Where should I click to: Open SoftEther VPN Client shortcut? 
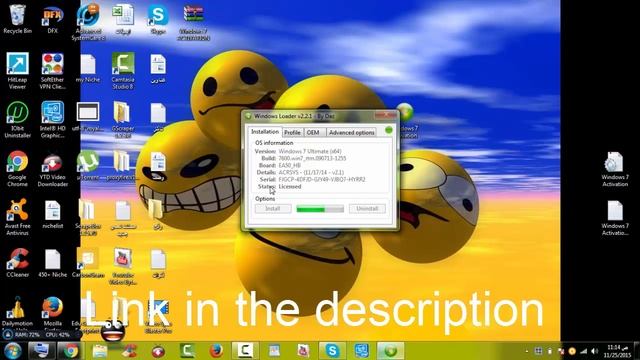[53, 71]
